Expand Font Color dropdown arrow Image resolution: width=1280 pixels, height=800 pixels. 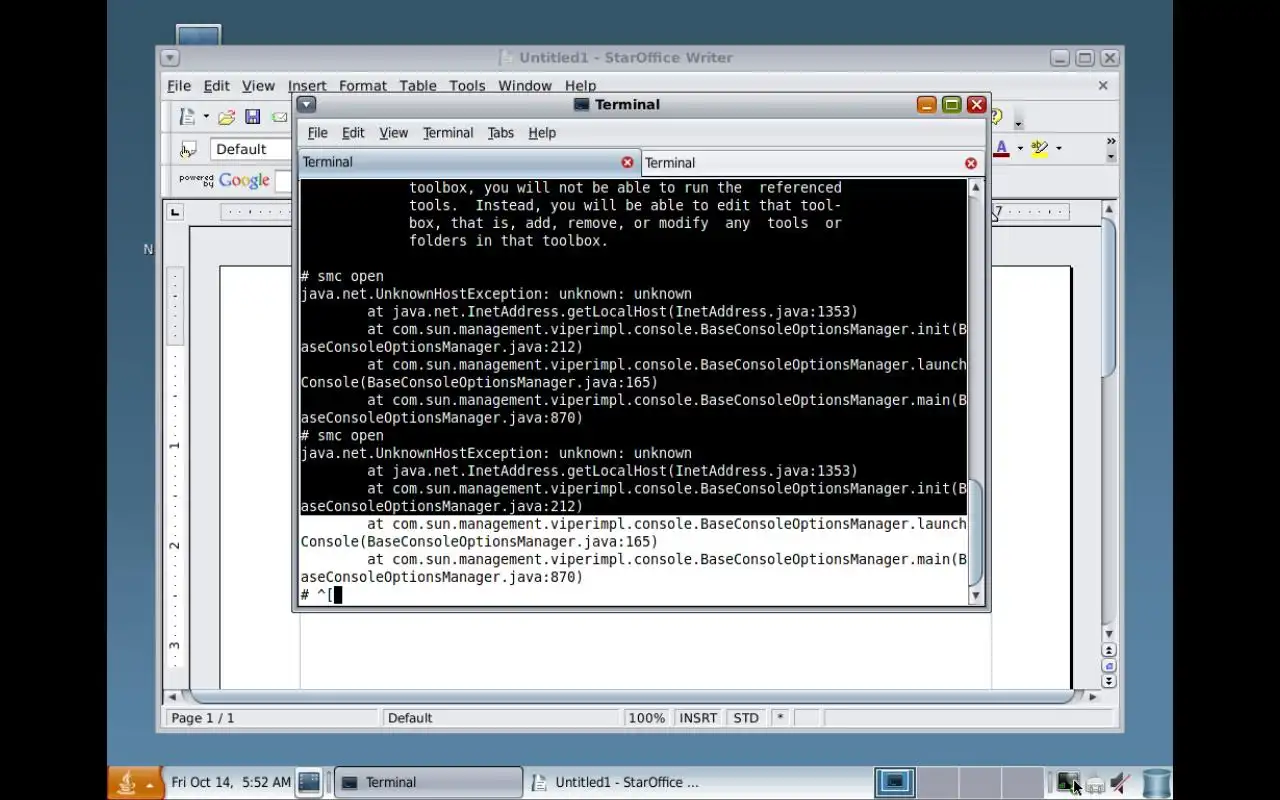[x=1020, y=149]
